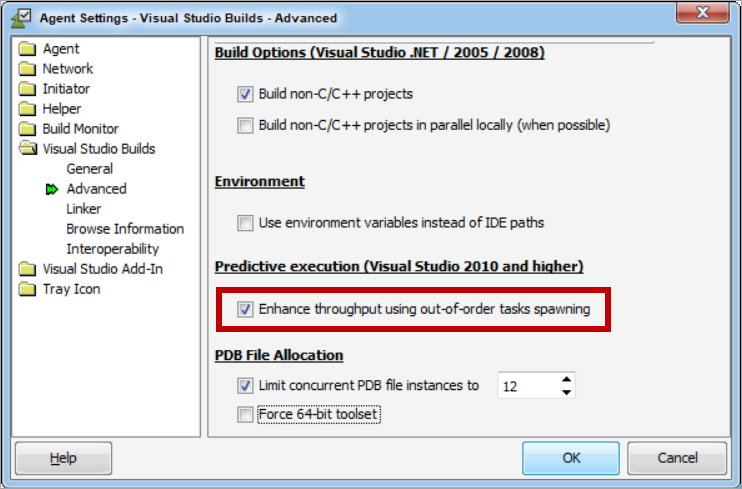
Task: Enable Force 64-bit toolset option
Action: [245, 414]
